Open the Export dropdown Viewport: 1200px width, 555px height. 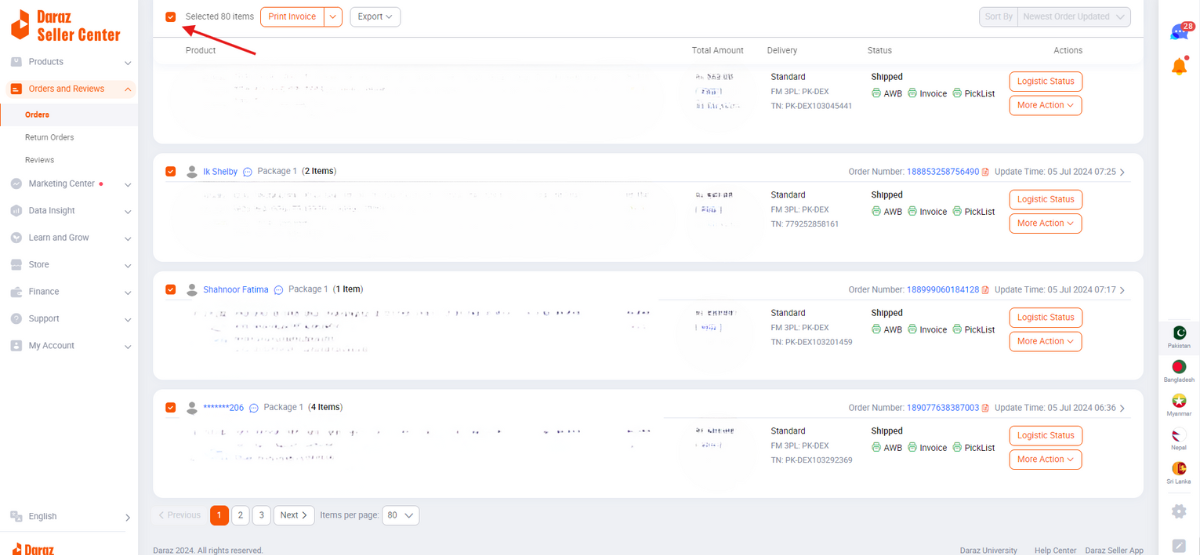pos(375,17)
